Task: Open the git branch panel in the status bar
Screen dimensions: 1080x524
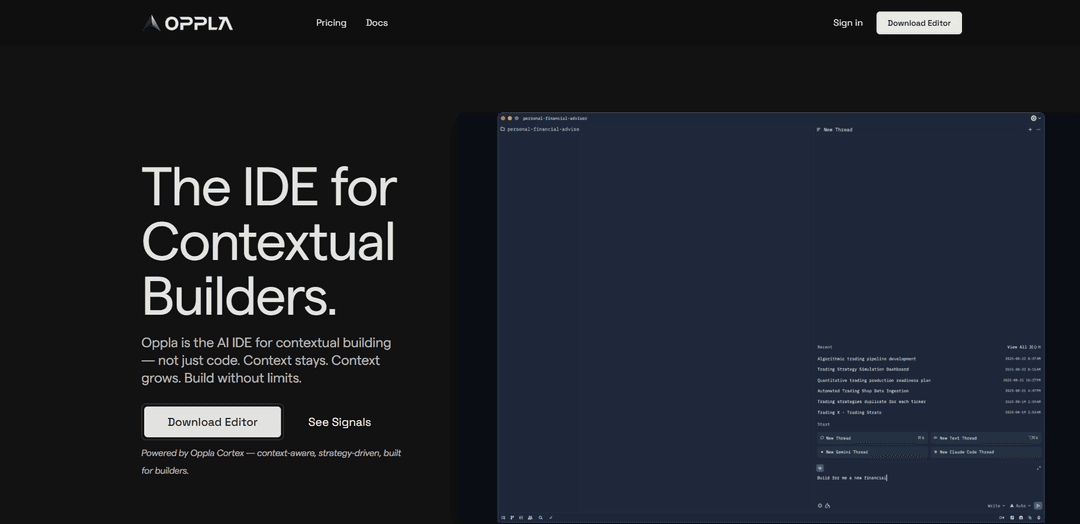Action: pyautogui.click(x=512, y=518)
